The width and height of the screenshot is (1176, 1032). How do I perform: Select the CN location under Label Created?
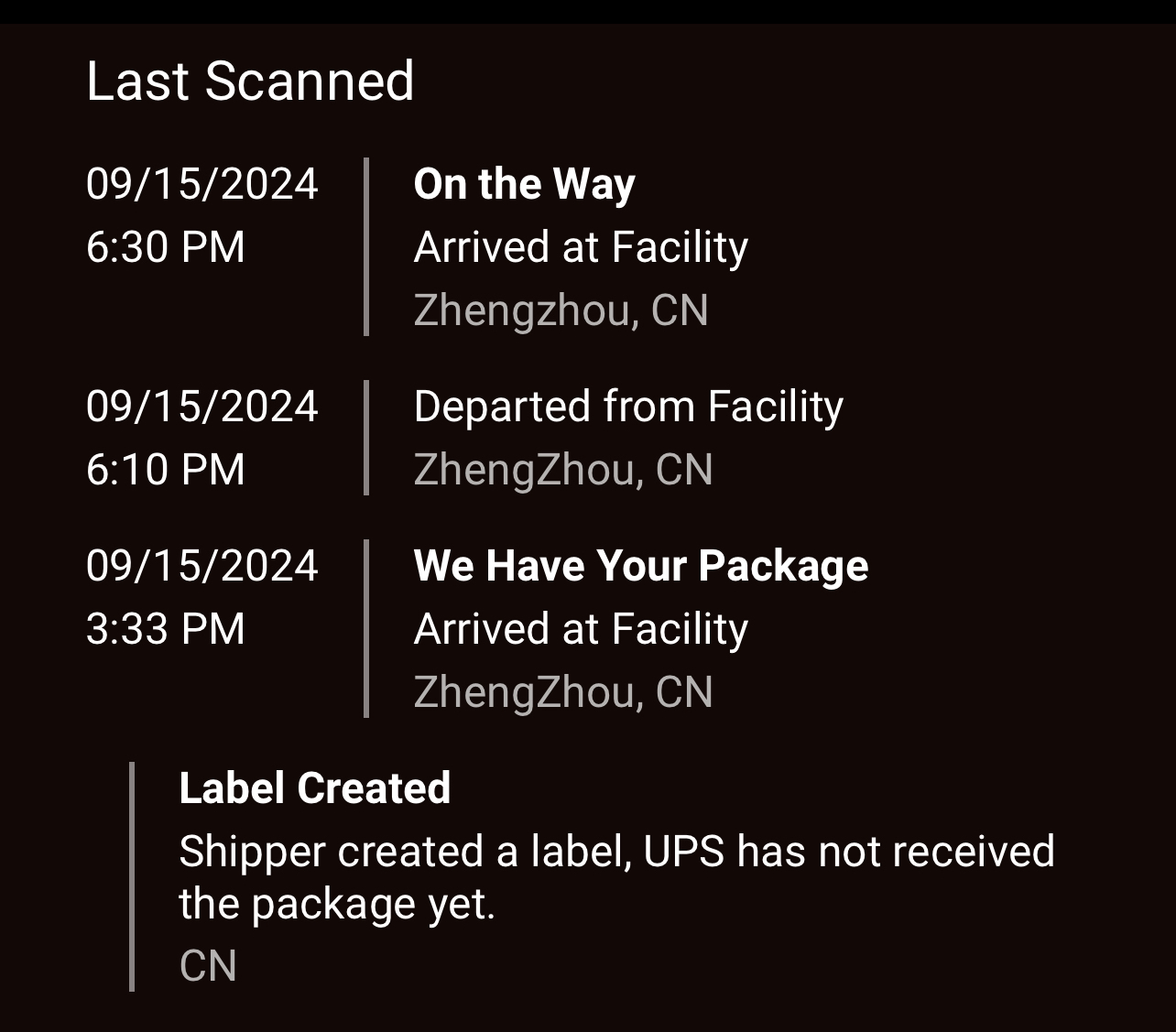(208, 966)
